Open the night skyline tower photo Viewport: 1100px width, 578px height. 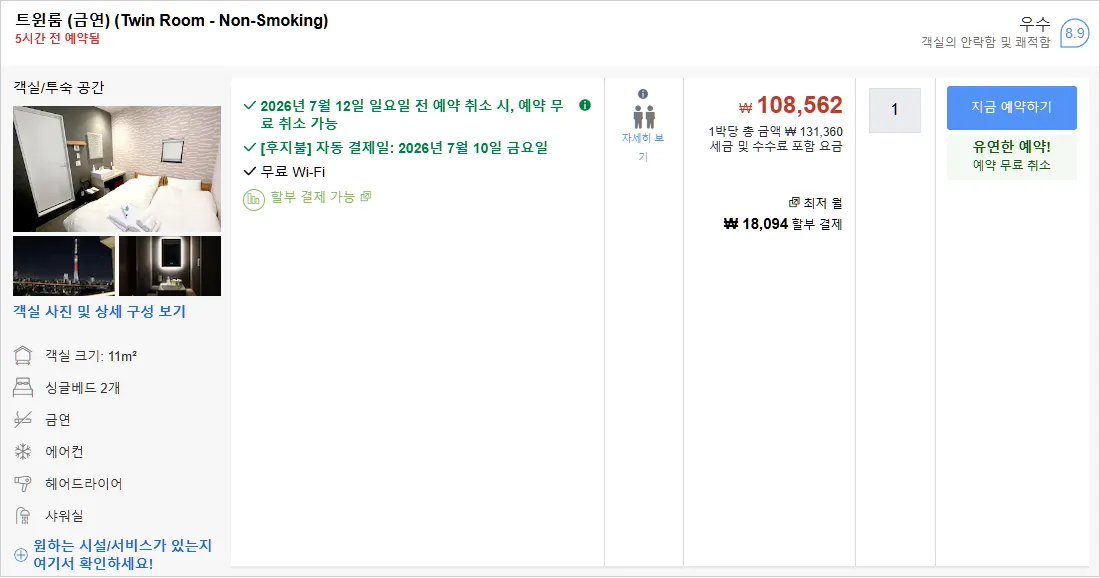(64, 266)
